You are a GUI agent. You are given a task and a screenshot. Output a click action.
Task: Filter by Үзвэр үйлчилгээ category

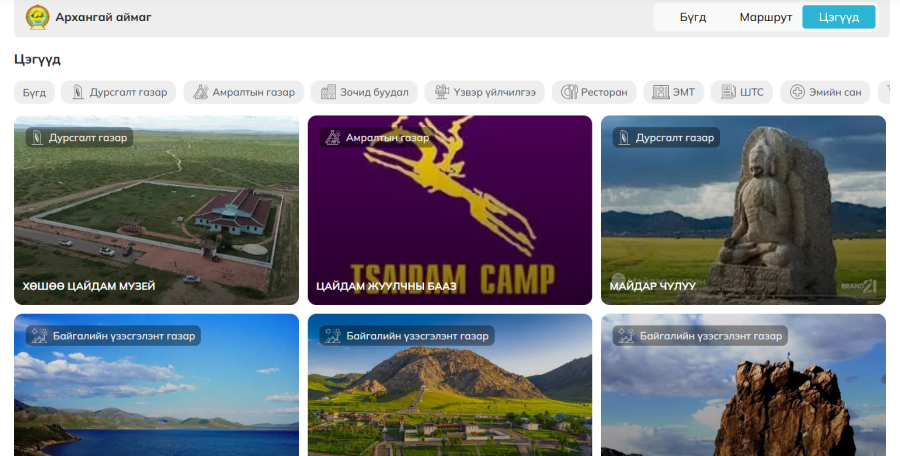484,92
